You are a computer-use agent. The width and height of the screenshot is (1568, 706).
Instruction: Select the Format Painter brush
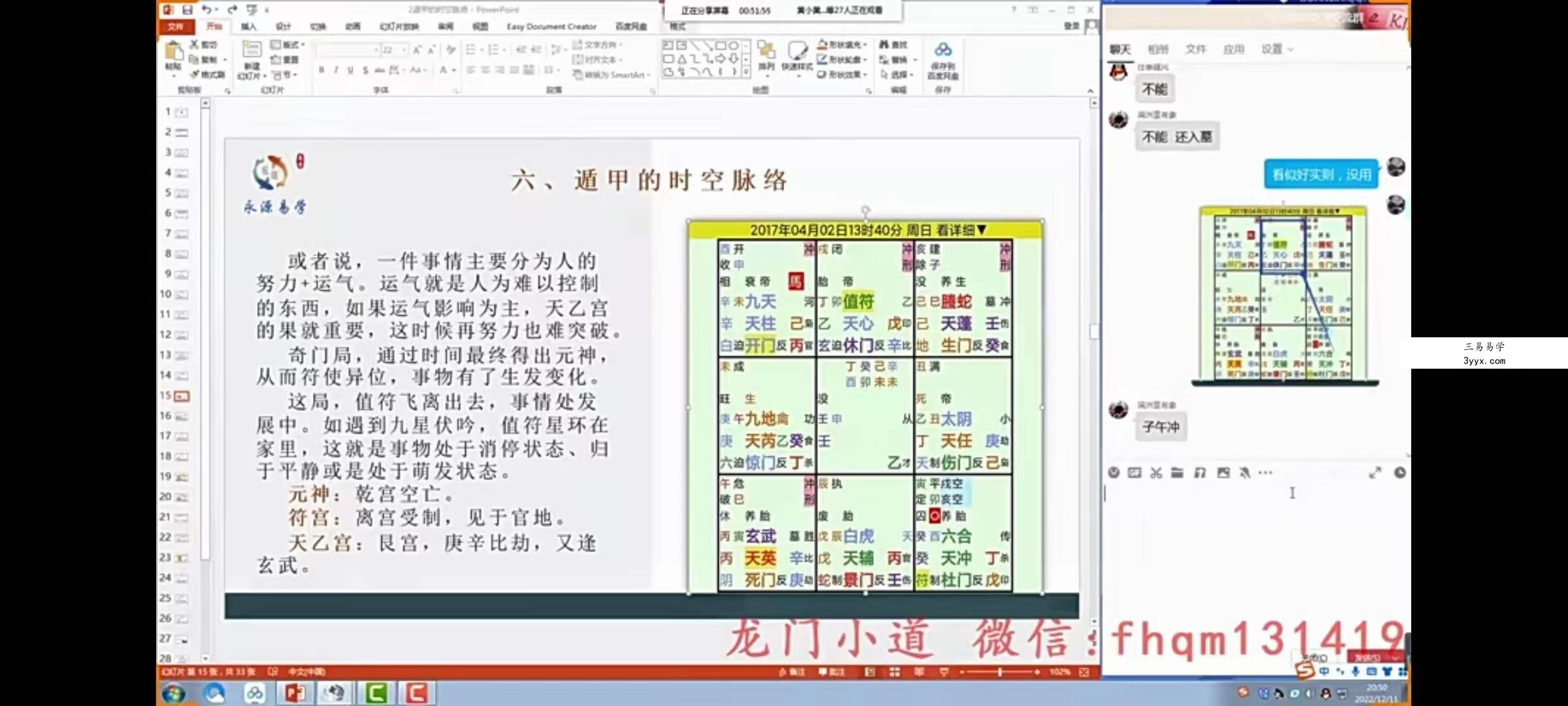tap(208, 75)
